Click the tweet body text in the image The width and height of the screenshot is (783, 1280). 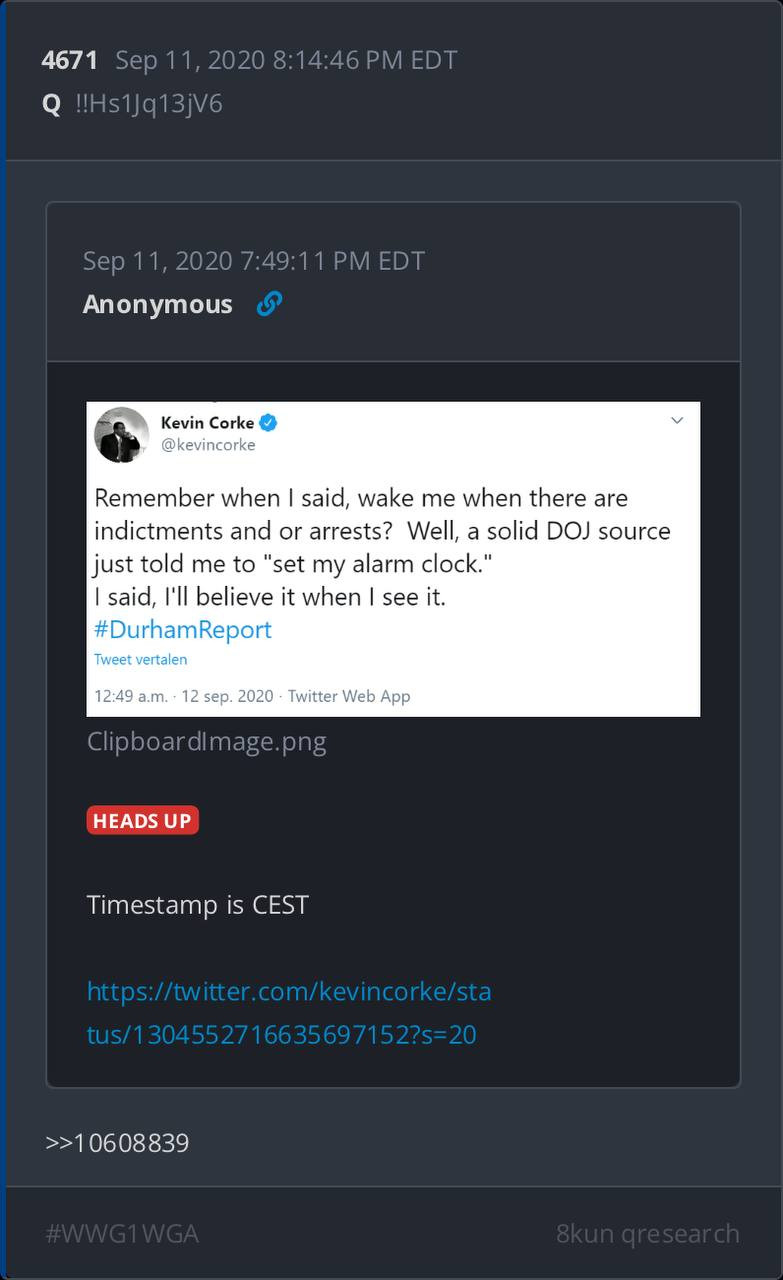[x=382, y=547]
